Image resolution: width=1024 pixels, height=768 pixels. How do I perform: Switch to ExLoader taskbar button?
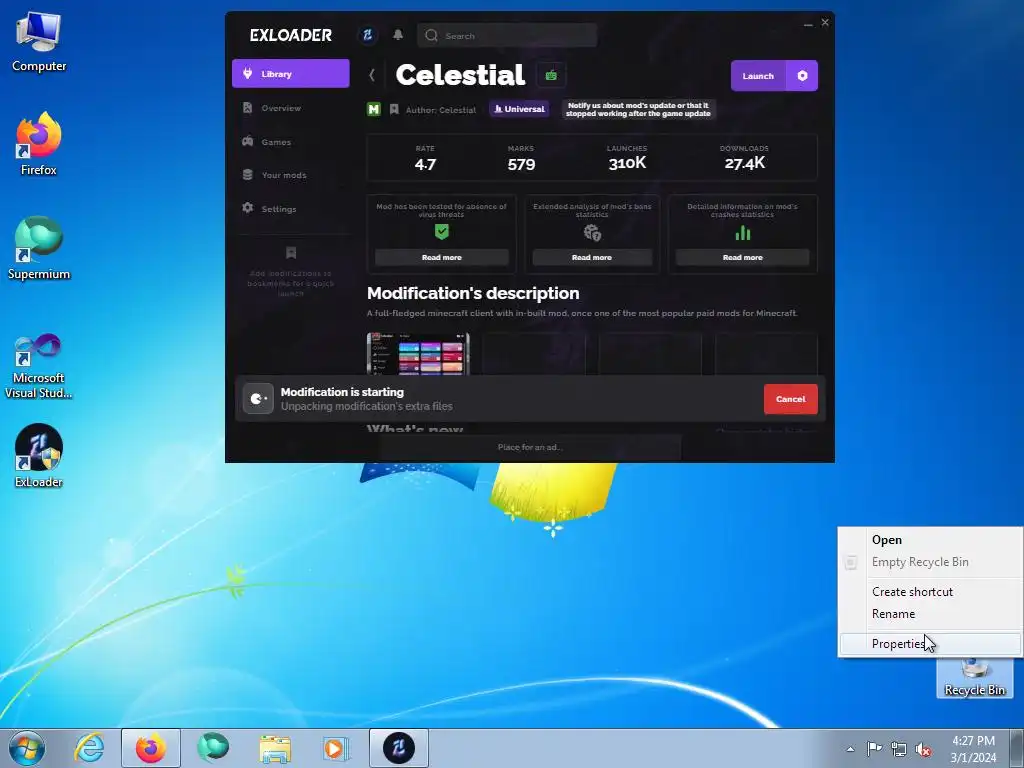point(399,748)
